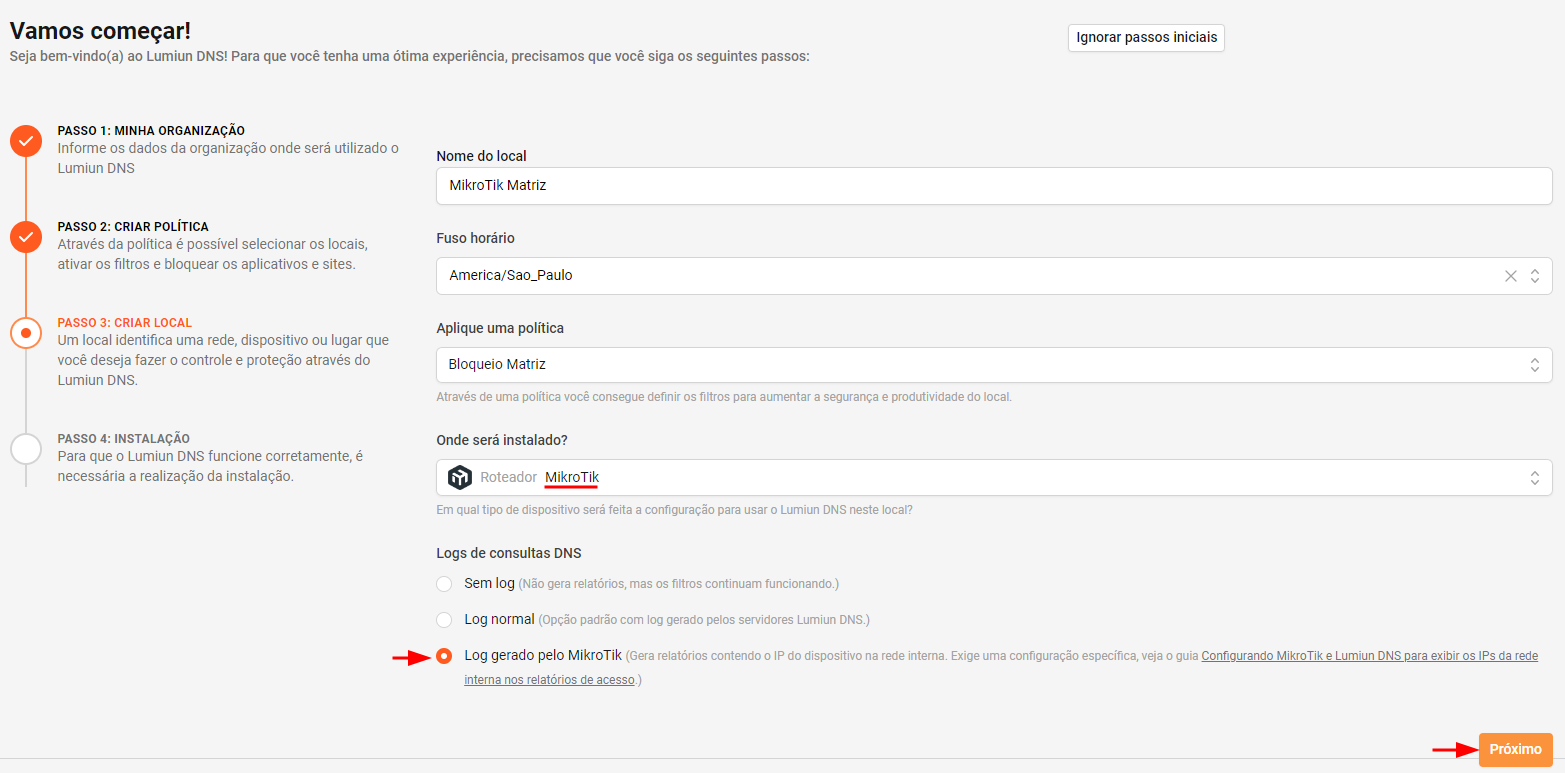This screenshot has width=1565, height=773.
Task: Click the Logs de consultas DNS label
Action: click(509, 553)
